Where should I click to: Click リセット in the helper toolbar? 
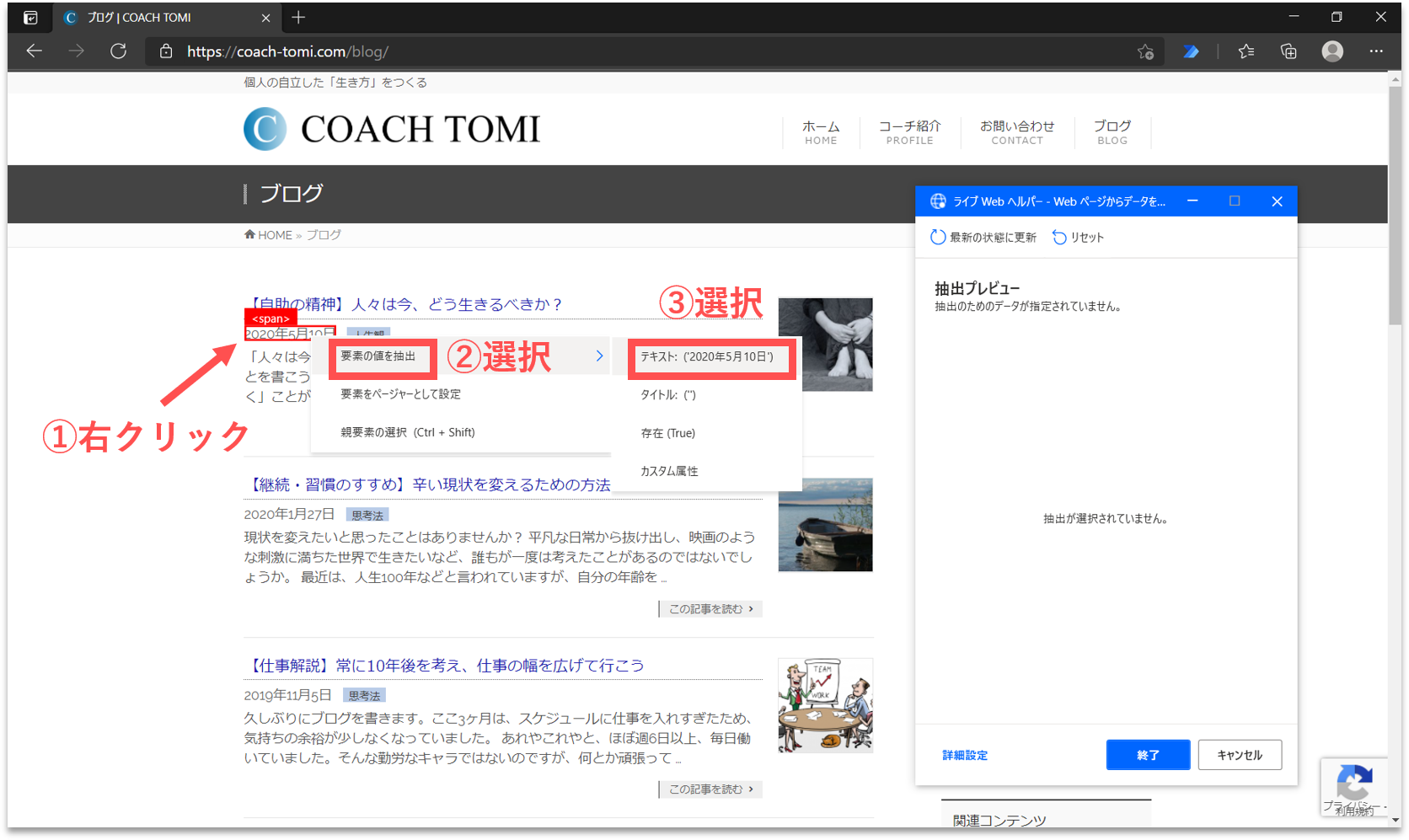(x=1079, y=238)
